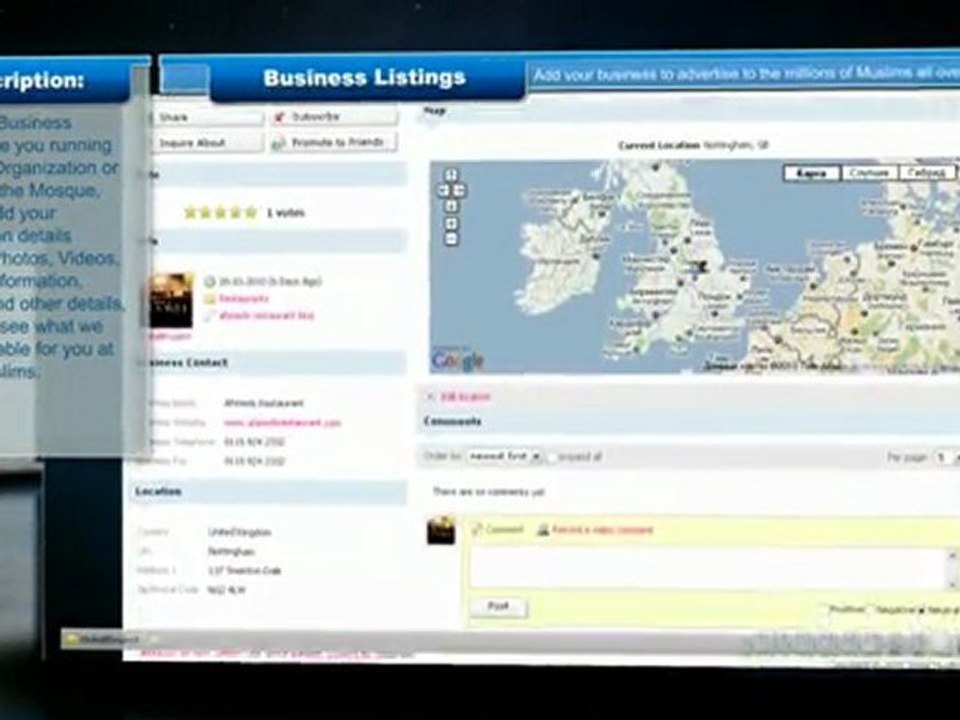This screenshot has width=960, height=720.
Task: Open Inquire About button
Action: 206,143
